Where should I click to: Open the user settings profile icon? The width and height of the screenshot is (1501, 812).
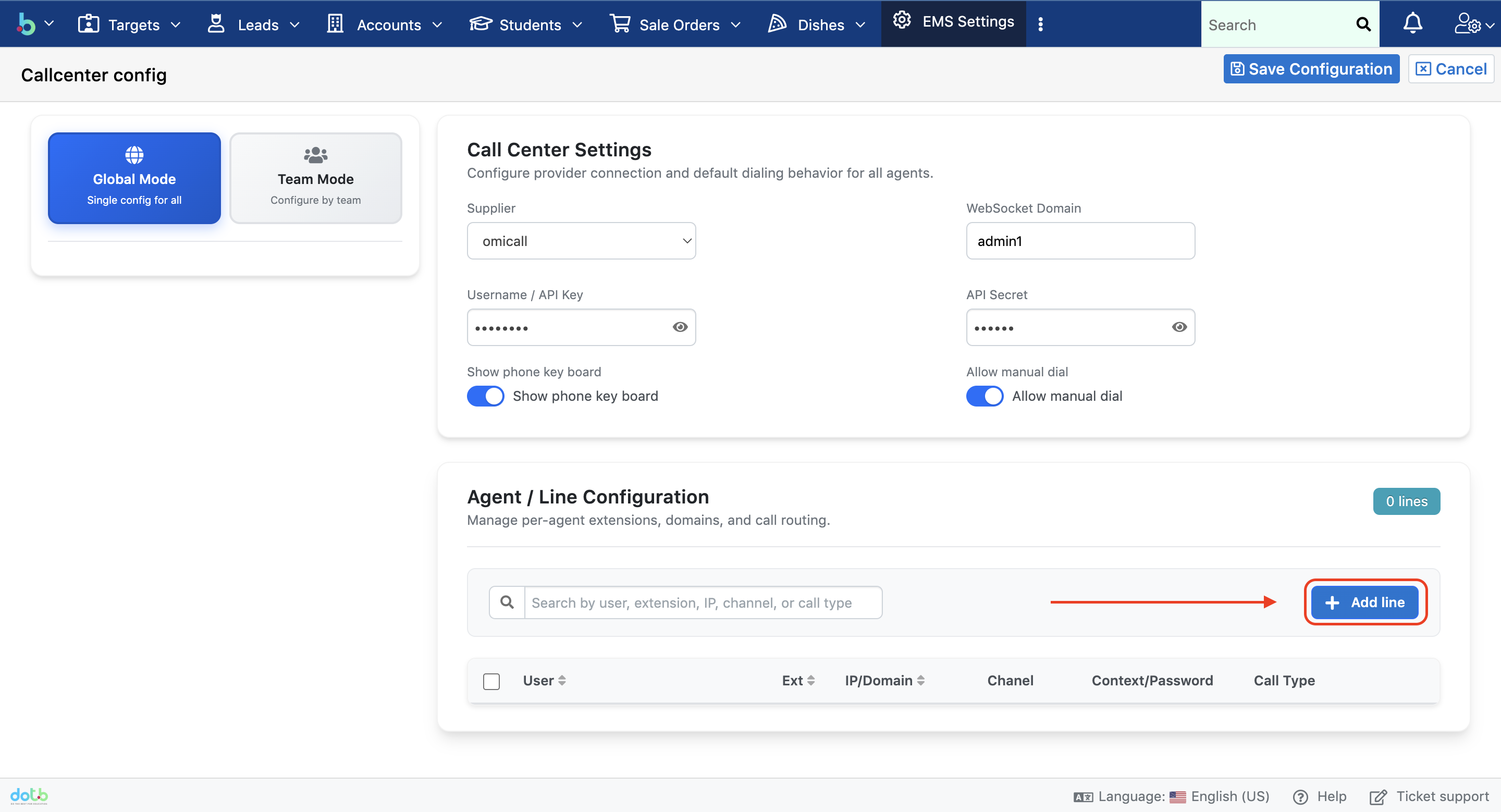[x=1467, y=24]
